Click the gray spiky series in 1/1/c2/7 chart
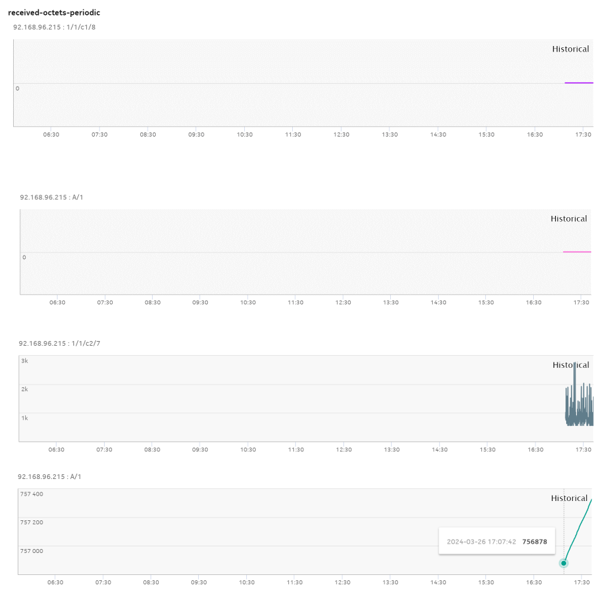Image resolution: width=612 pixels, height=603 pixels. tap(578, 406)
